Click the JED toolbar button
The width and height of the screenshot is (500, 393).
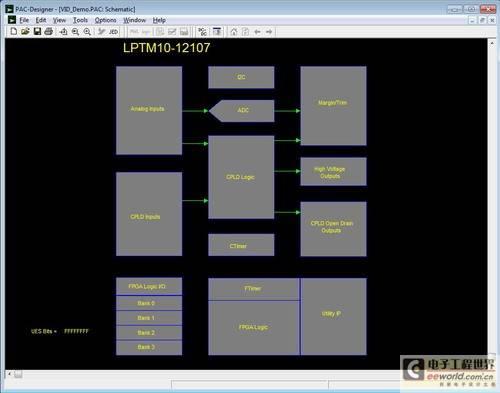[x=113, y=32]
